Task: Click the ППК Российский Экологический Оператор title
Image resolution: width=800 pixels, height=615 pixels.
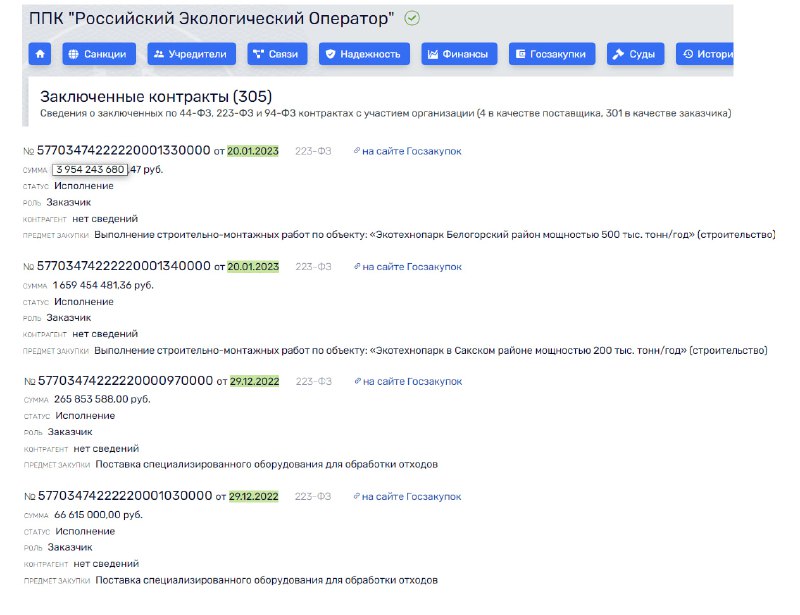Action: (212, 18)
